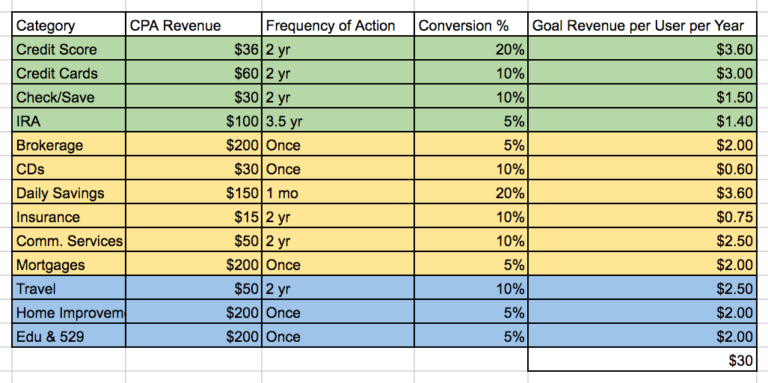Select the Credit Cards $60 revenue cell
This screenshot has height=383, width=768.
[x=193, y=73]
